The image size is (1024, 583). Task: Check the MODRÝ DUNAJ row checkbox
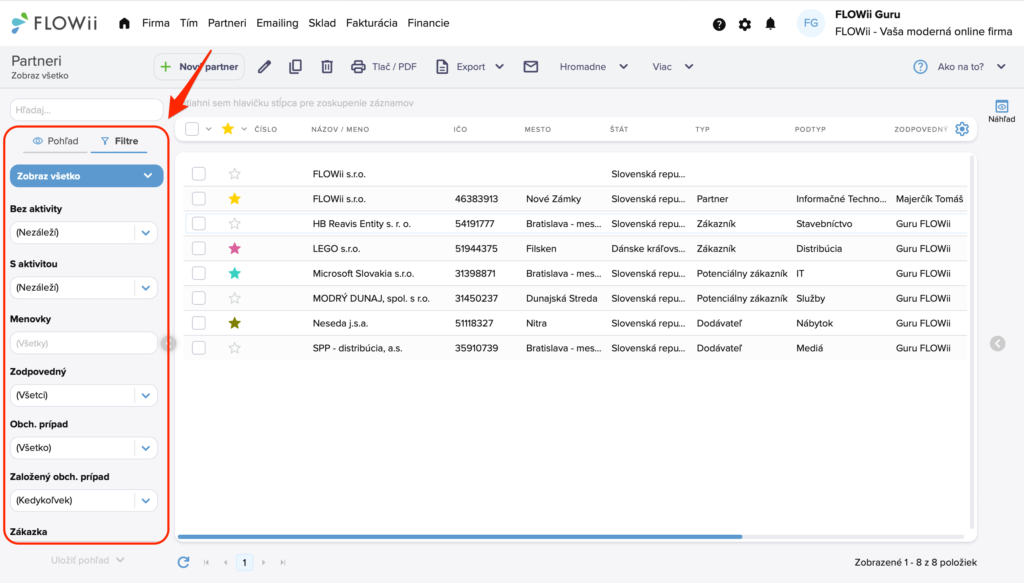coord(199,298)
